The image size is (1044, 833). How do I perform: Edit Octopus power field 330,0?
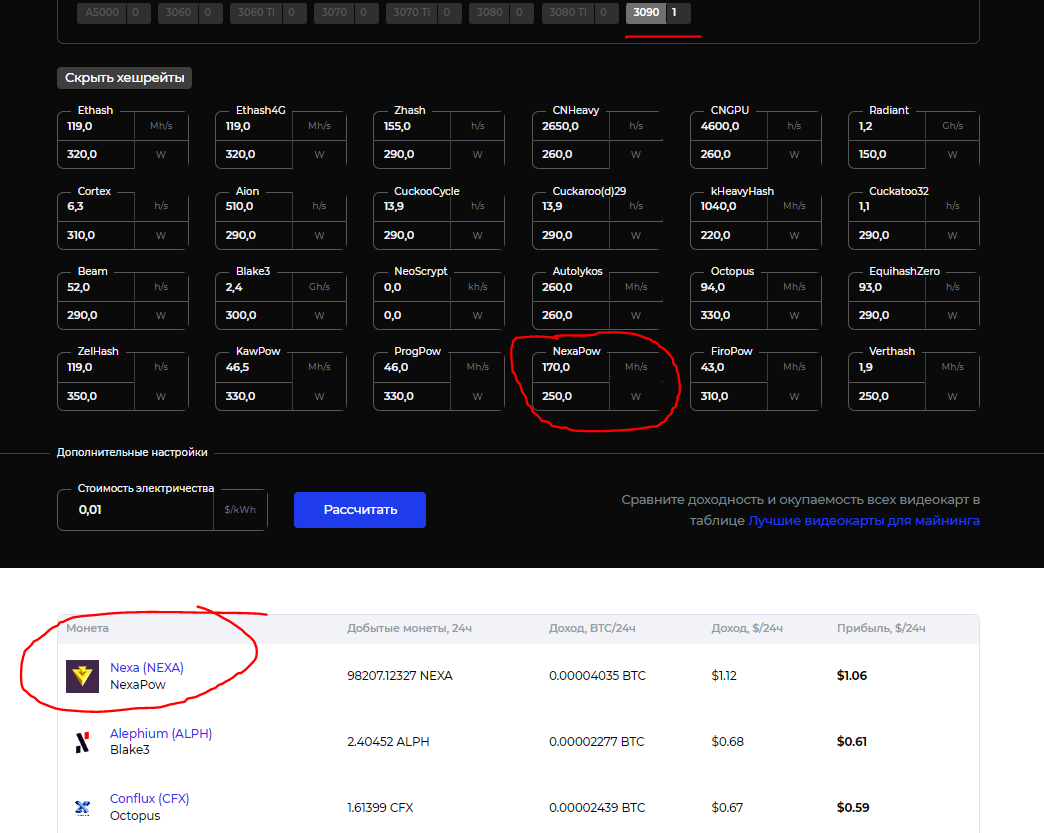(x=729, y=315)
